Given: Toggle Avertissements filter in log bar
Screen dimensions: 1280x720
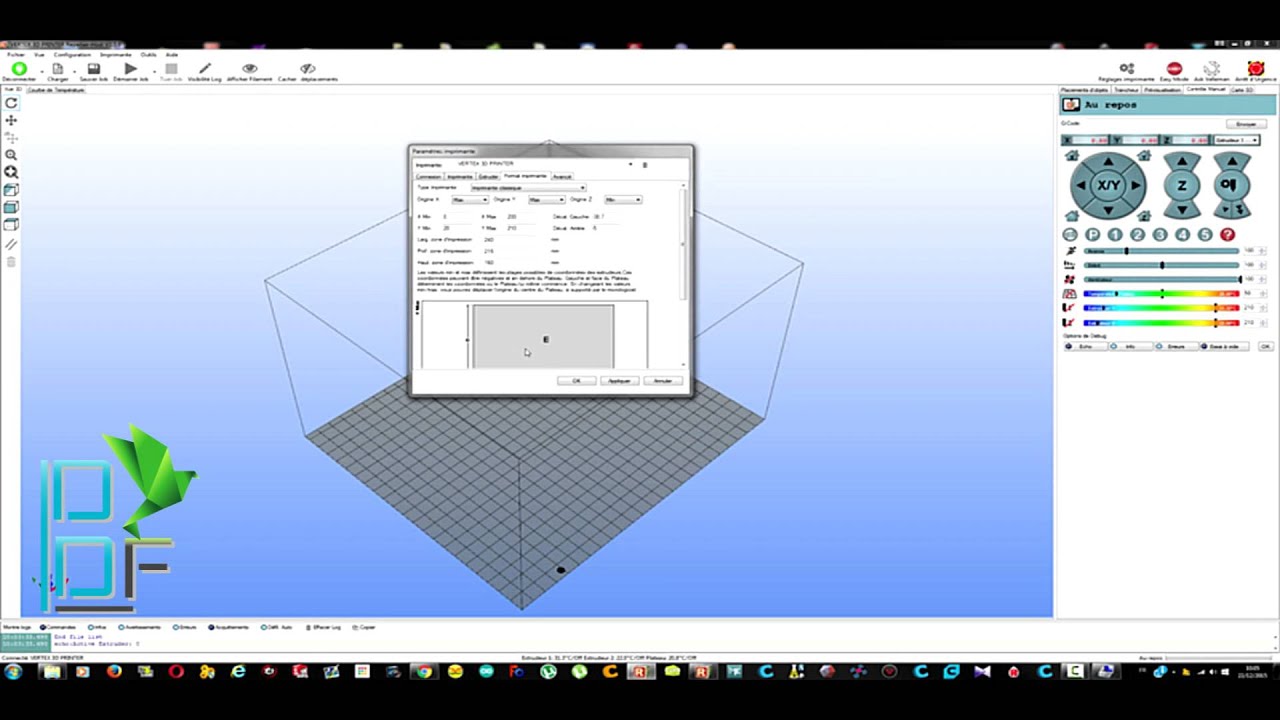Looking at the screenshot, I should coord(139,627).
